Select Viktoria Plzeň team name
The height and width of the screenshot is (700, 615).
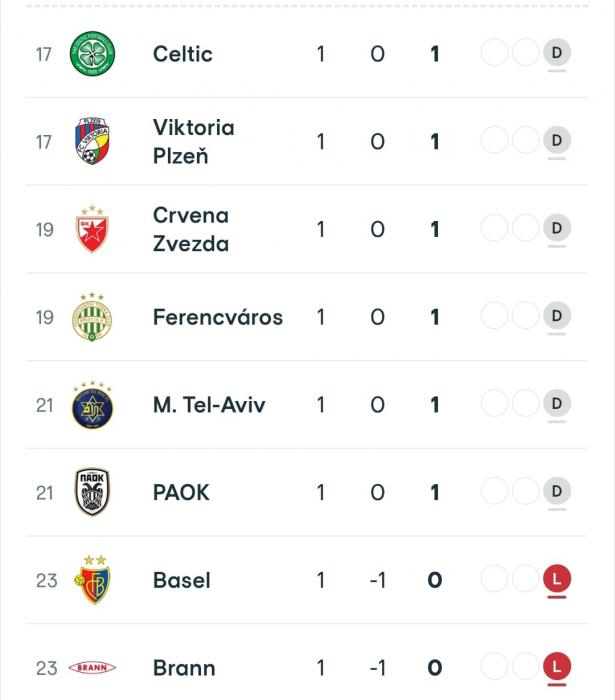tap(194, 142)
